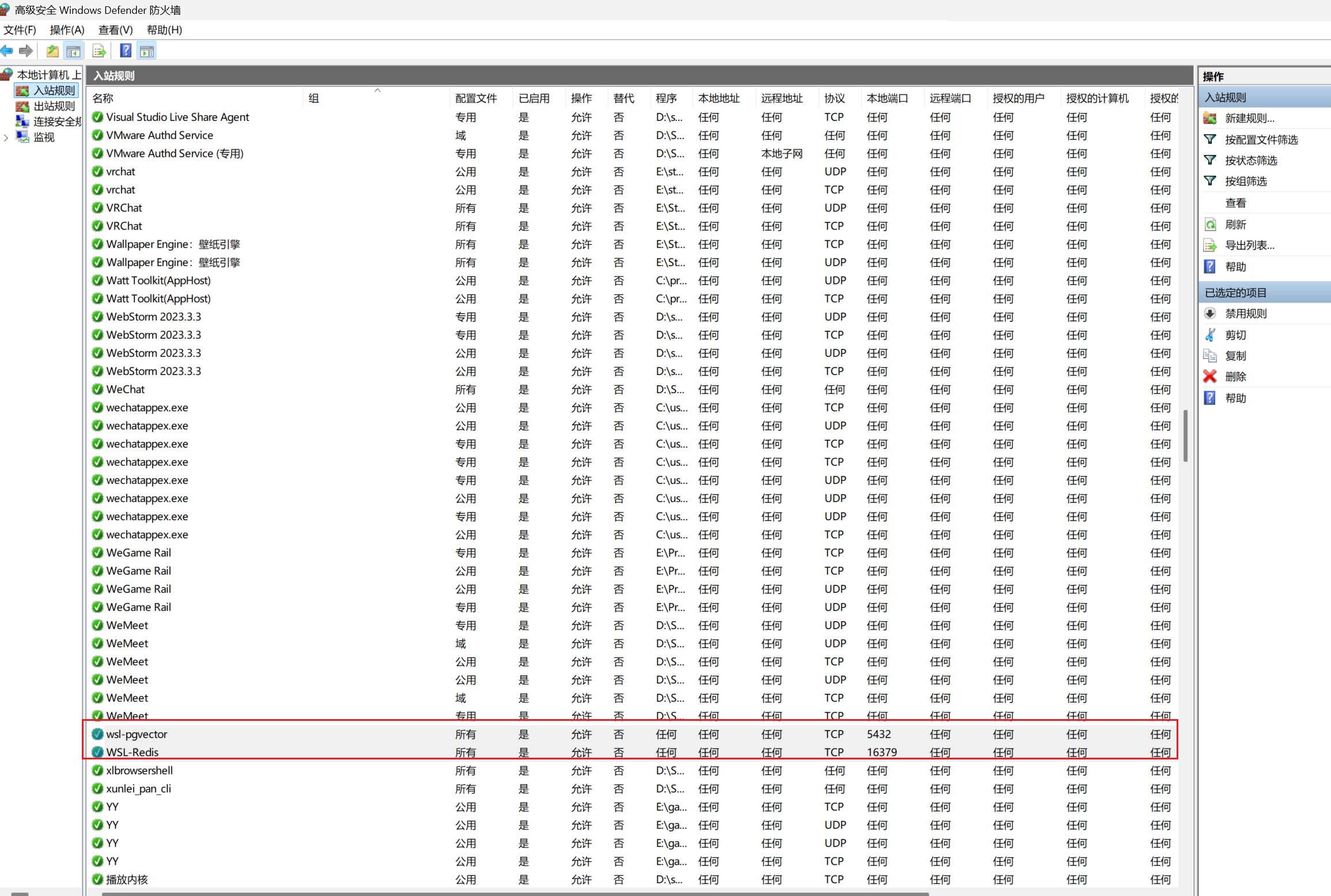1331x896 pixels.
Task: Click 帮助 under 已选定的项目
Action: pyautogui.click(x=1235, y=398)
